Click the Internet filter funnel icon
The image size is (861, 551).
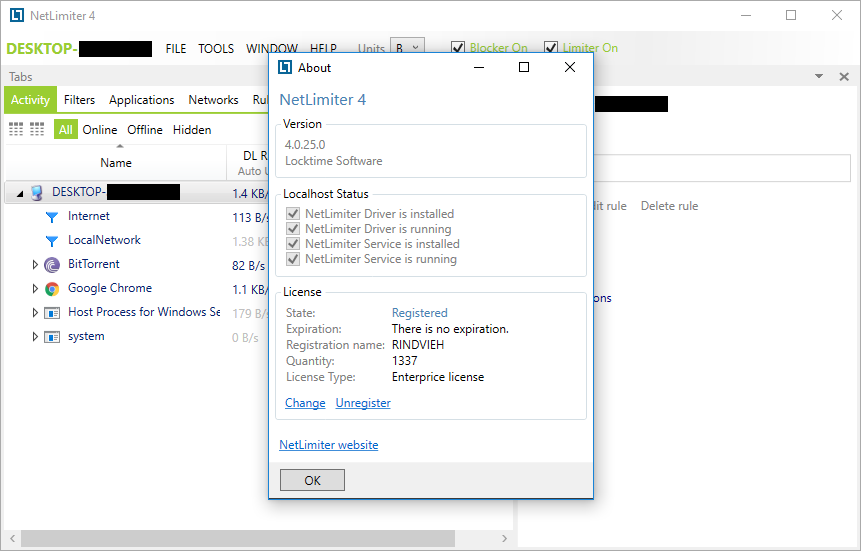pos(52,217)
